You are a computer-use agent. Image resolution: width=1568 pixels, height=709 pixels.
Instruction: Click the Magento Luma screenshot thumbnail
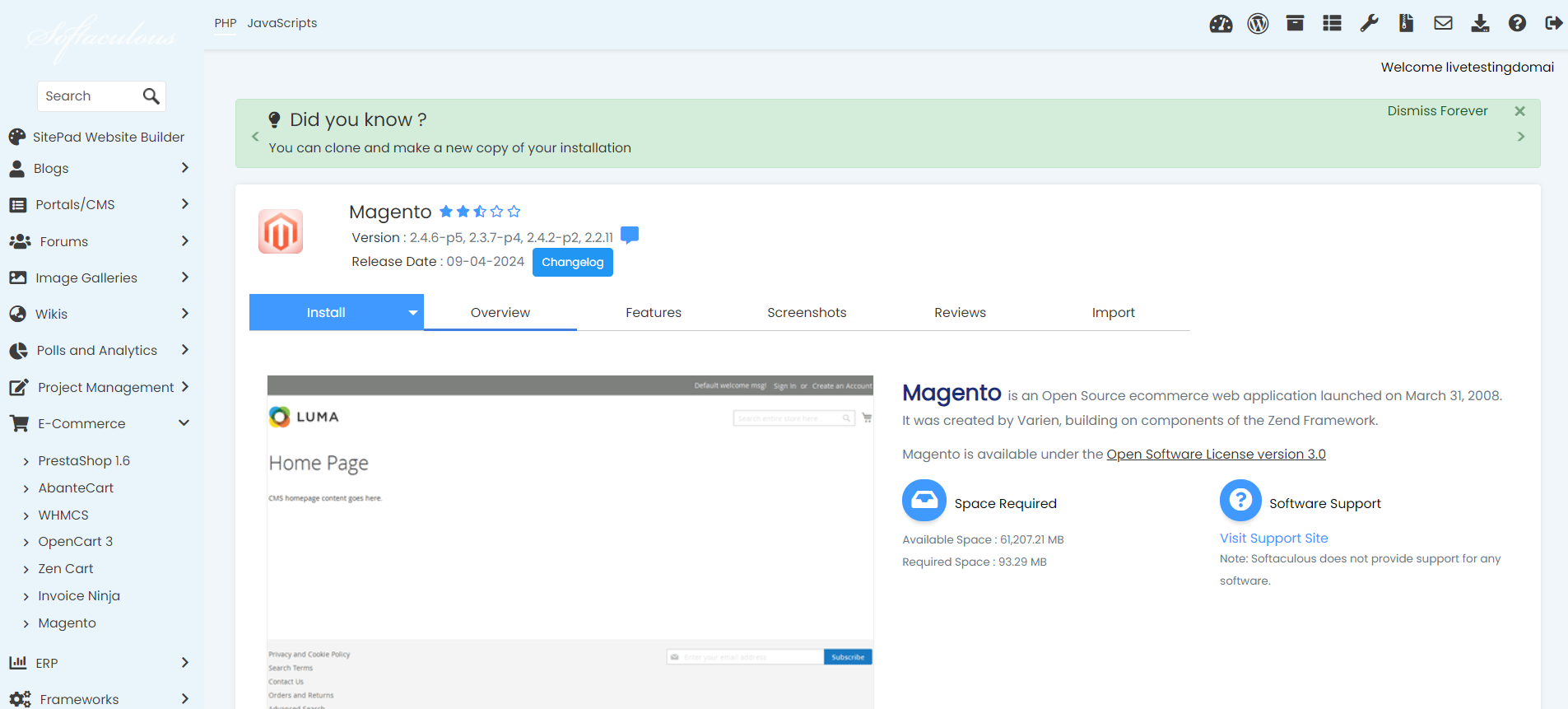(570, 542)
